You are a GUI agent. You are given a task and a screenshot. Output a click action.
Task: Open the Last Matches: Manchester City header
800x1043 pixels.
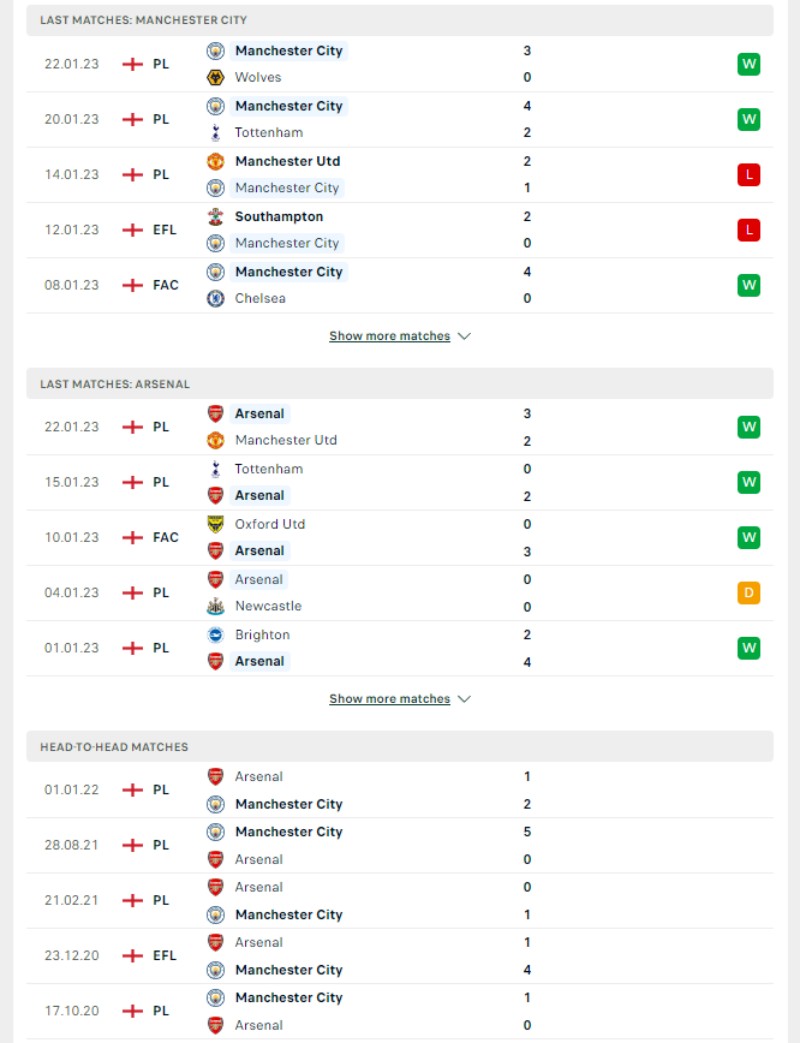(x=400, y=21)
